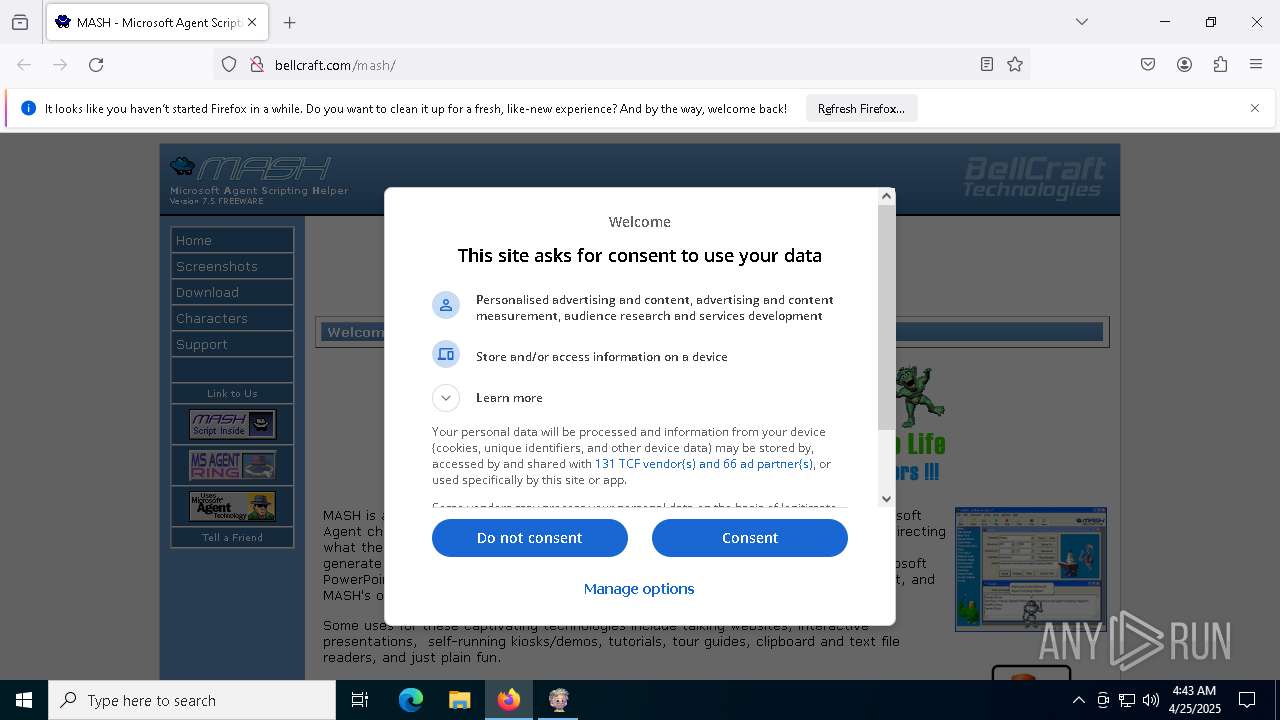Open the Firefox application menu hamburger
Viewport: 1280px width, 720px height.
pos(1256,65)
